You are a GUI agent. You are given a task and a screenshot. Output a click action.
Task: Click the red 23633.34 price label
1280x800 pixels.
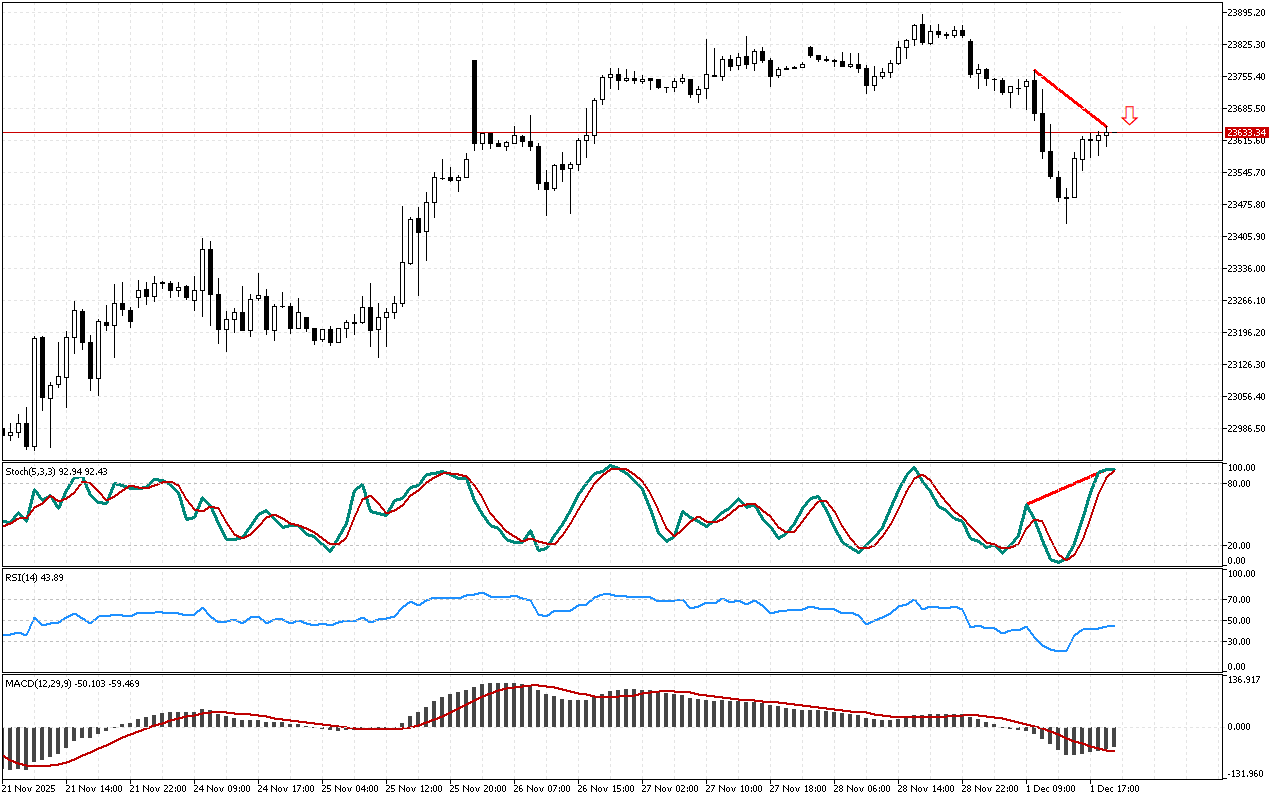[x=1247, y=132]
